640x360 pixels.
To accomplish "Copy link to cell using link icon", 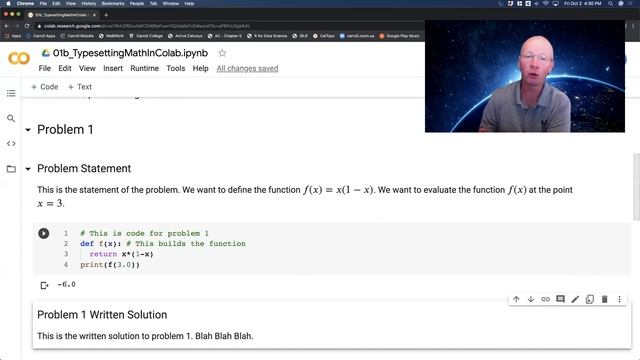I will pyautogui.click(x=545, y=299).
